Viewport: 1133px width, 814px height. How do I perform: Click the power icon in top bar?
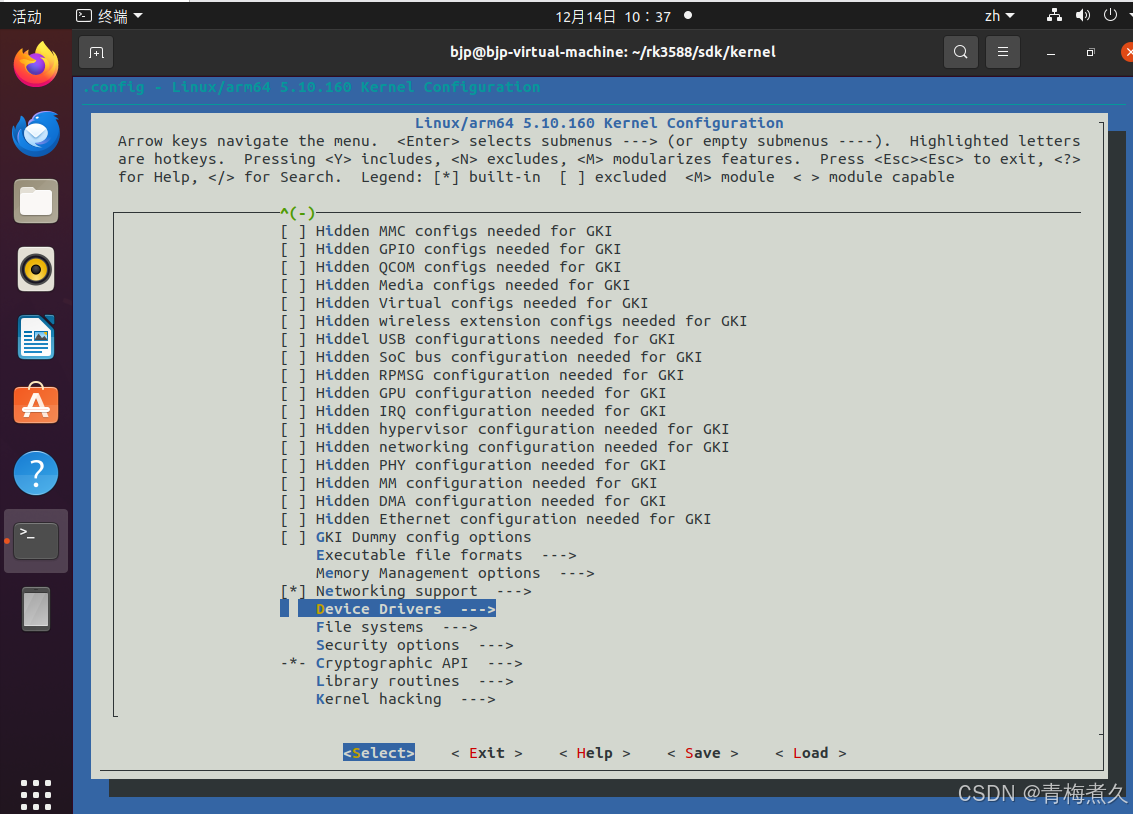[1111, 15]
